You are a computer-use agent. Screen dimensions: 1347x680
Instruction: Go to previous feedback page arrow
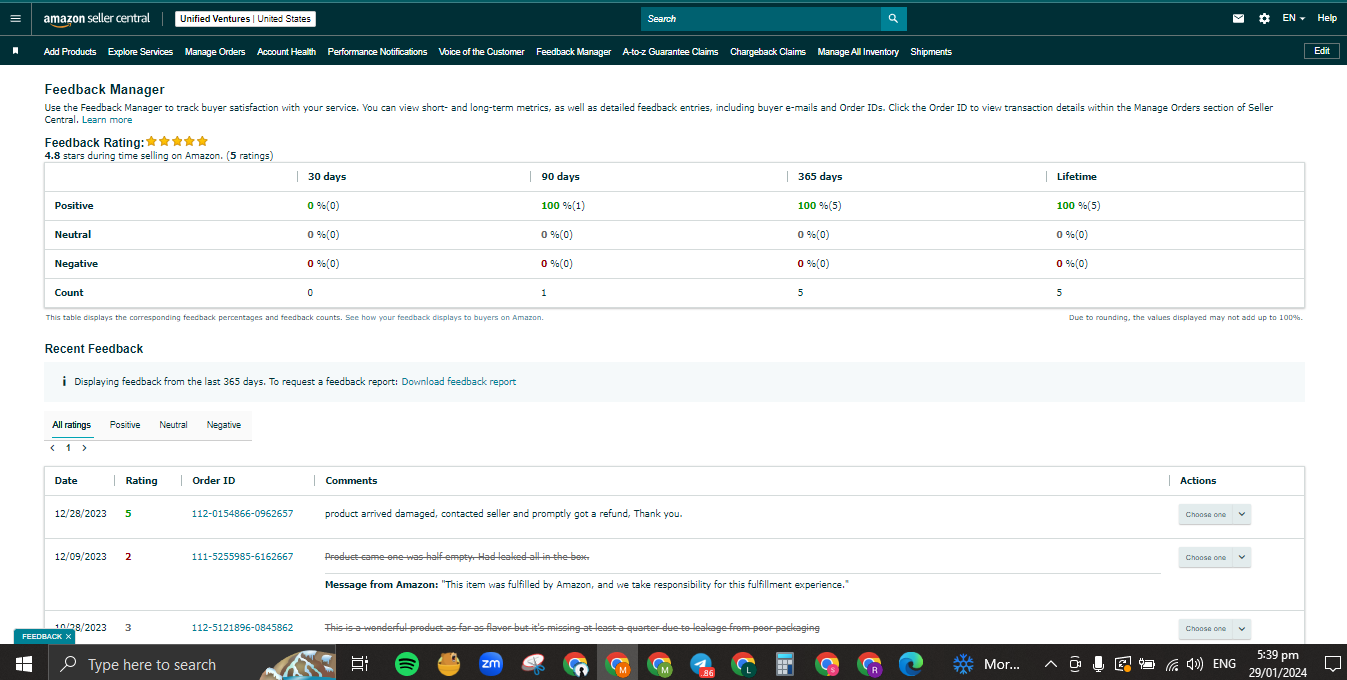click(x=52, y=448)
